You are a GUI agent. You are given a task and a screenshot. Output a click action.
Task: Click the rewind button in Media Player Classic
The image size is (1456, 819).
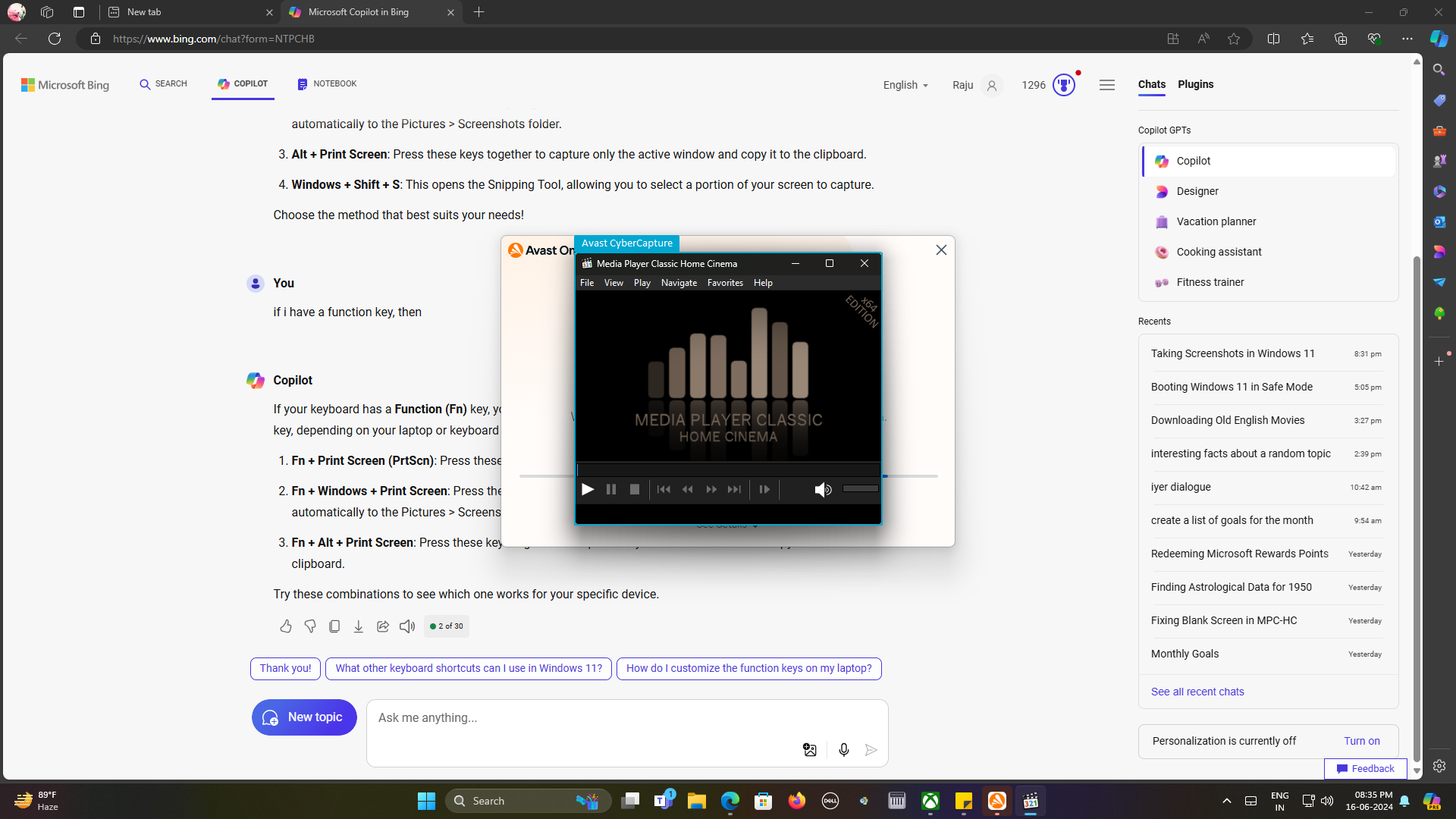(x=688, y=490)
